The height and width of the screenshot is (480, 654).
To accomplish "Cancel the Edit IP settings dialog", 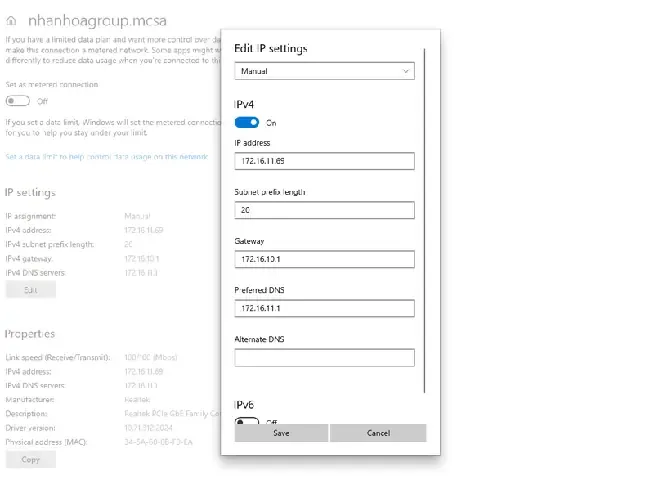I will coord(378,433).
